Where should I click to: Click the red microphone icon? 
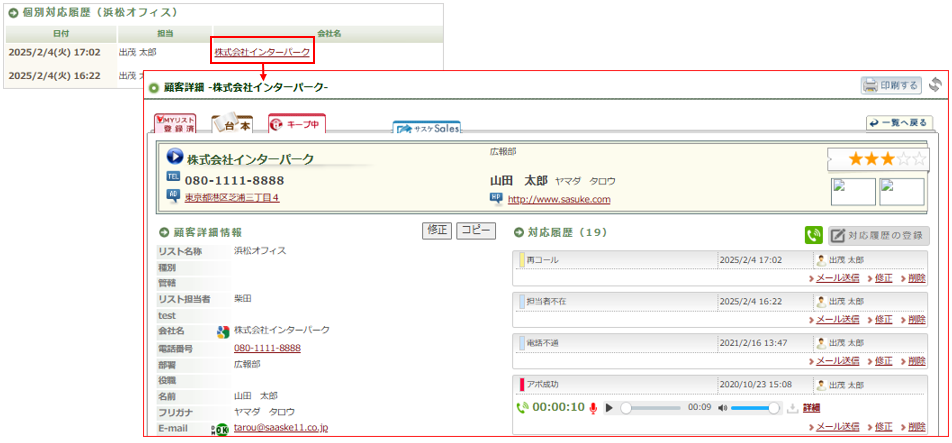(x=594, y=408)
